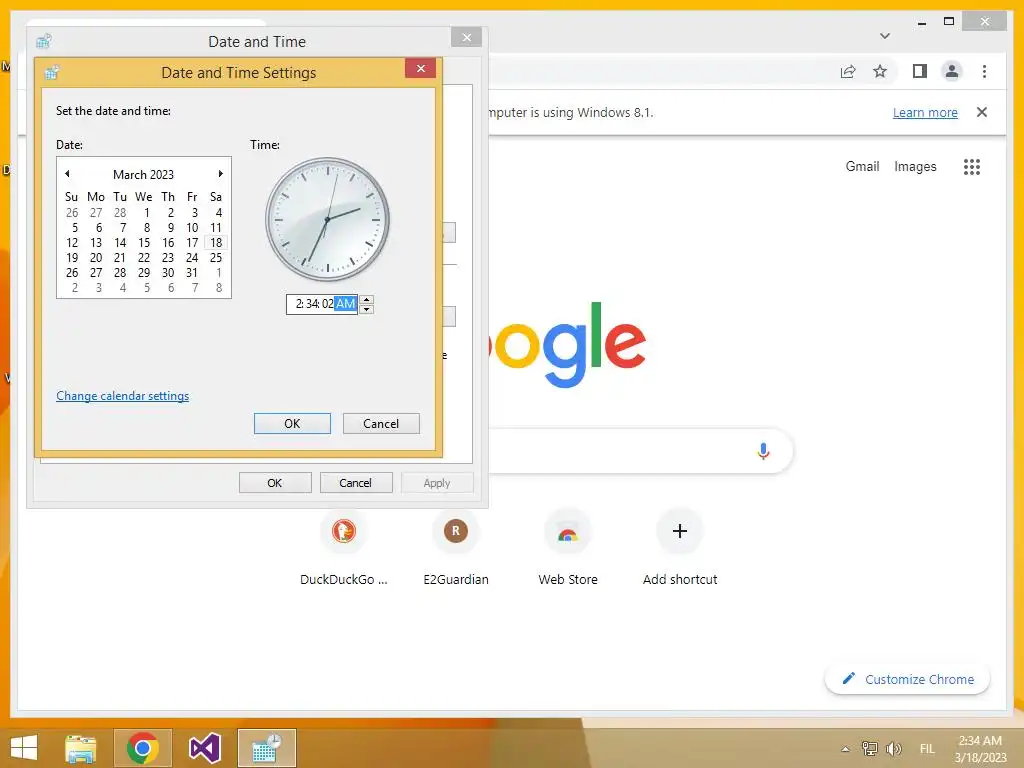Open the Chrome profile avatar menu
This screenshot has width=1024, height=768.
(x=952, y=71)
